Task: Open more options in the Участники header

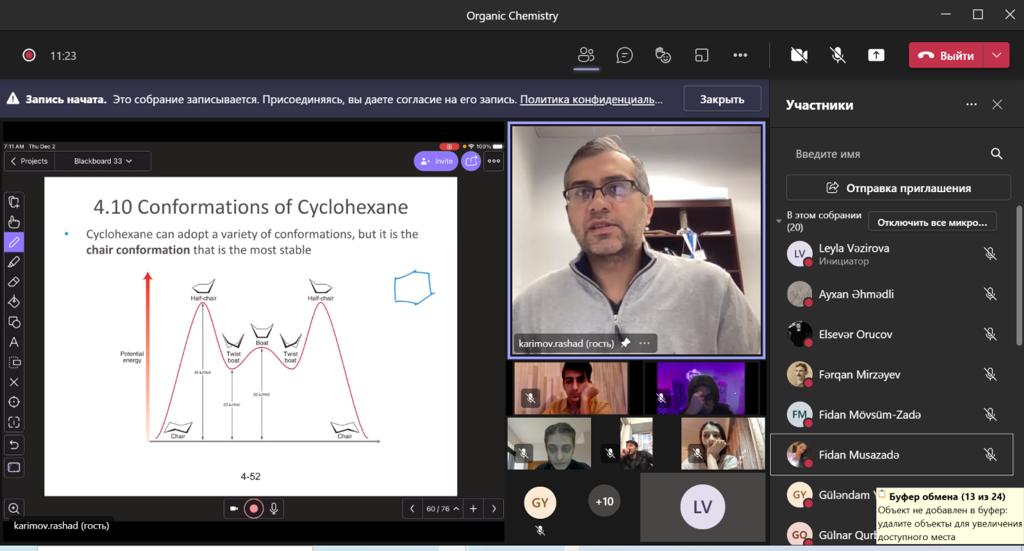Action: point(971,105)
